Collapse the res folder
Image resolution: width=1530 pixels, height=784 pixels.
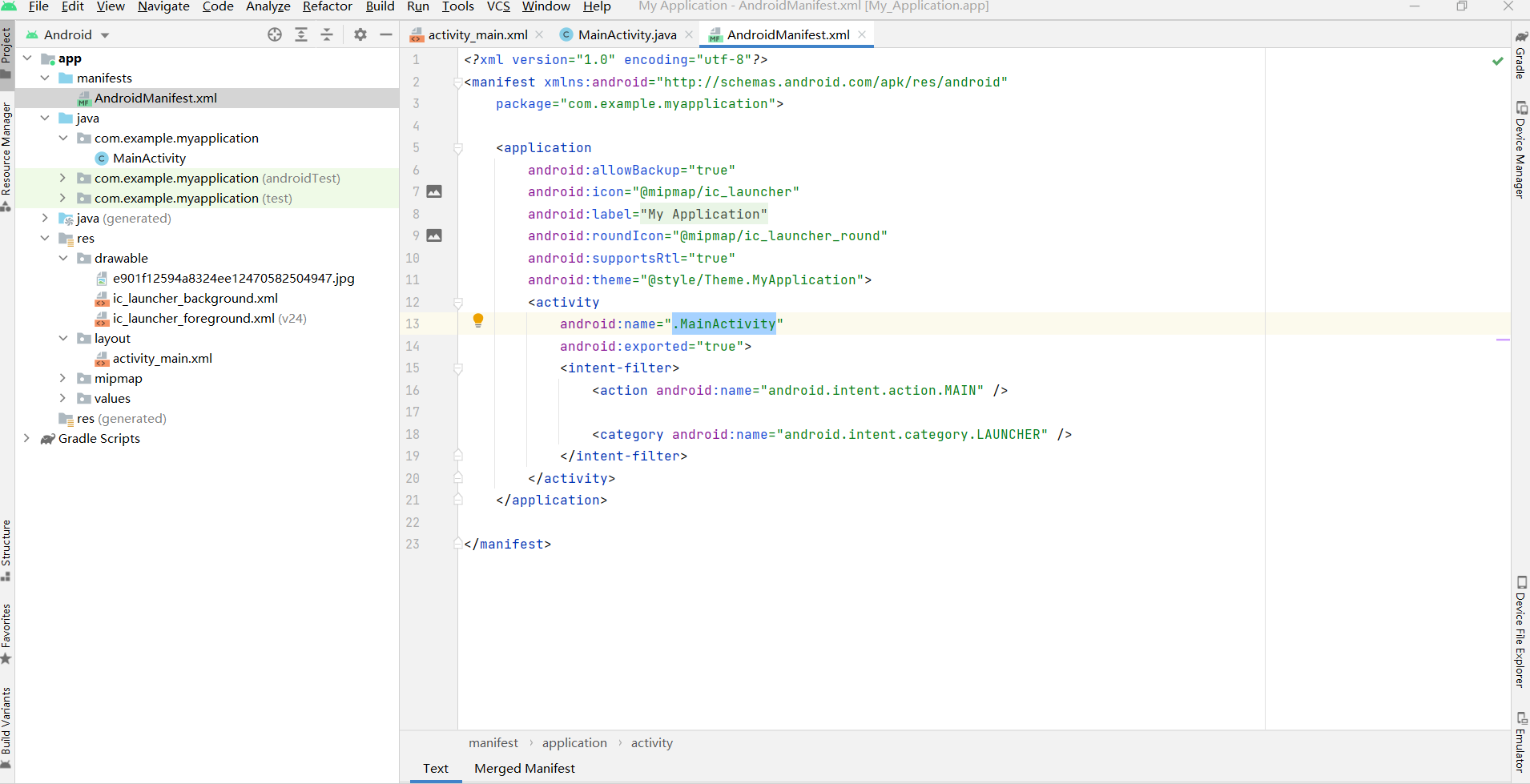45,239
